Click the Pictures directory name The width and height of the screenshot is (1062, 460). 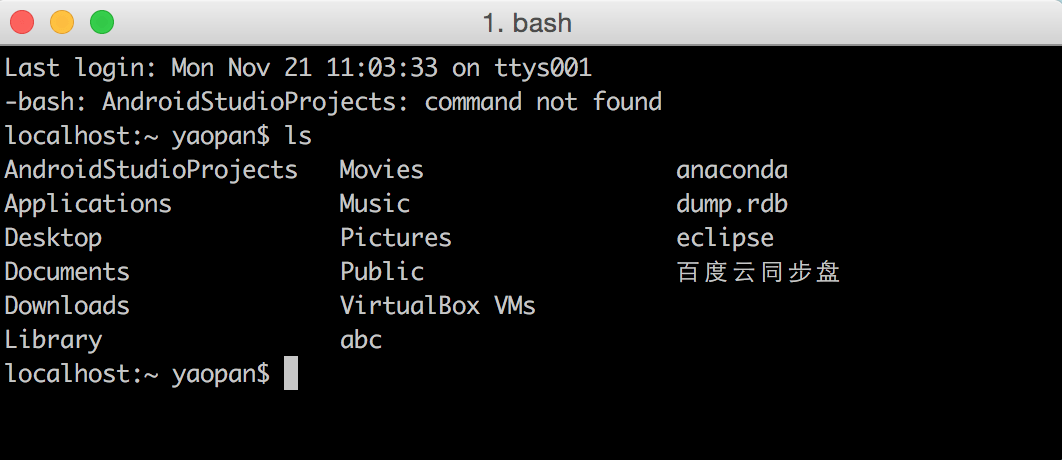[396, 238]
